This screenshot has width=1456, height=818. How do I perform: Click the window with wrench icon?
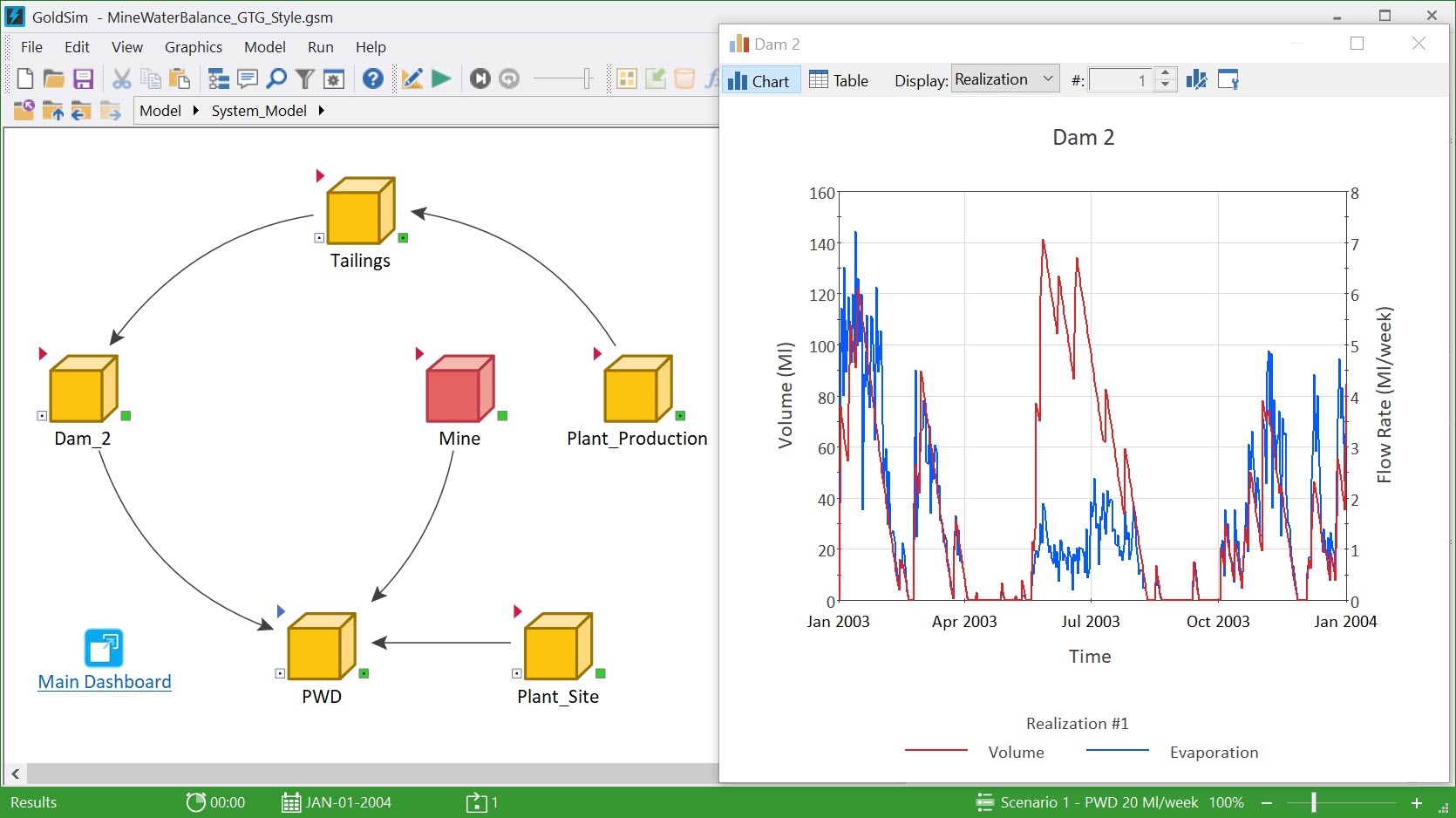pos(1228,79)
